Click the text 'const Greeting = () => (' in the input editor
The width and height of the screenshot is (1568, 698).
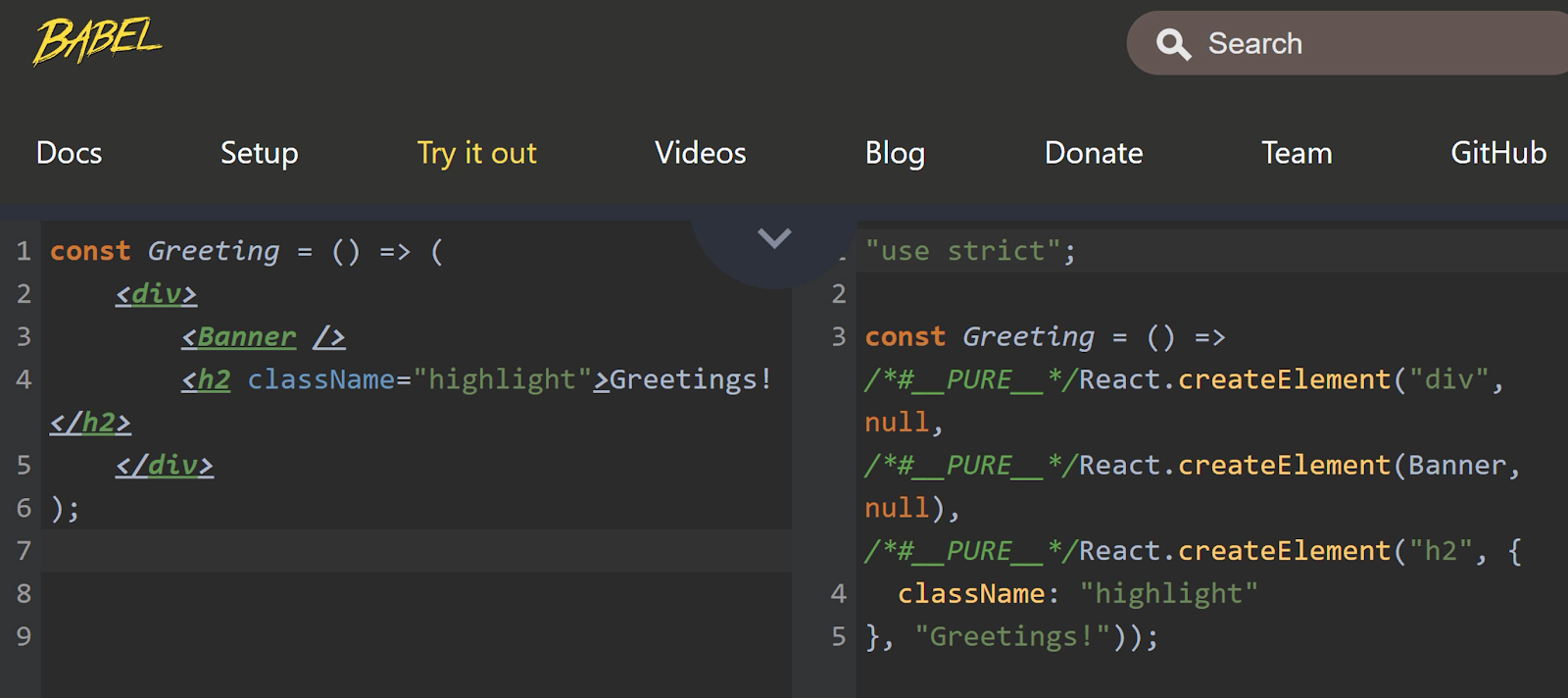[x=247, y=252]
